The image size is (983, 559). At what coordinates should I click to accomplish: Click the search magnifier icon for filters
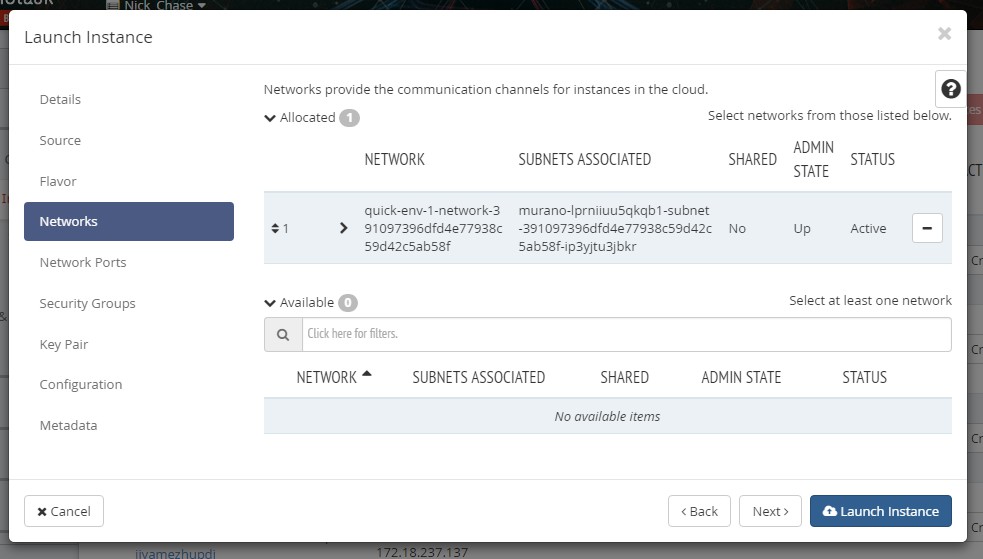283,335
